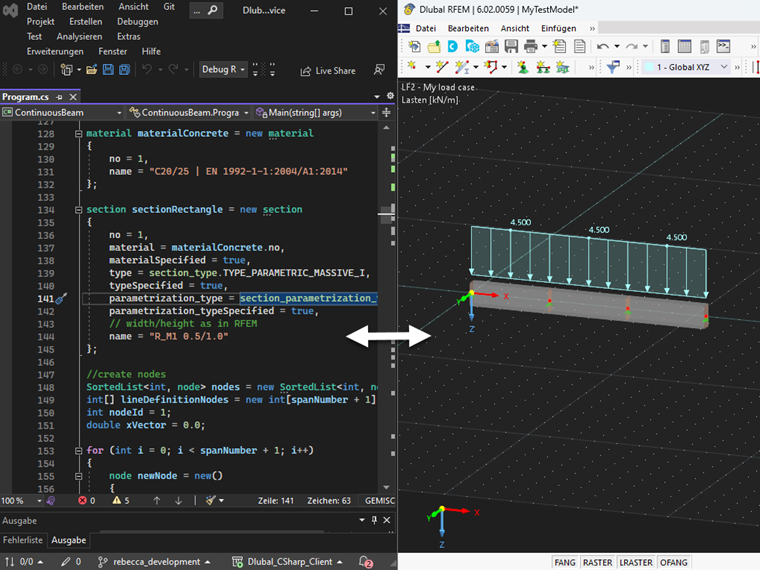The image size is (760, 570).
Task: Open the Einfügen menu in RFEM
Action: coord(558,28)
